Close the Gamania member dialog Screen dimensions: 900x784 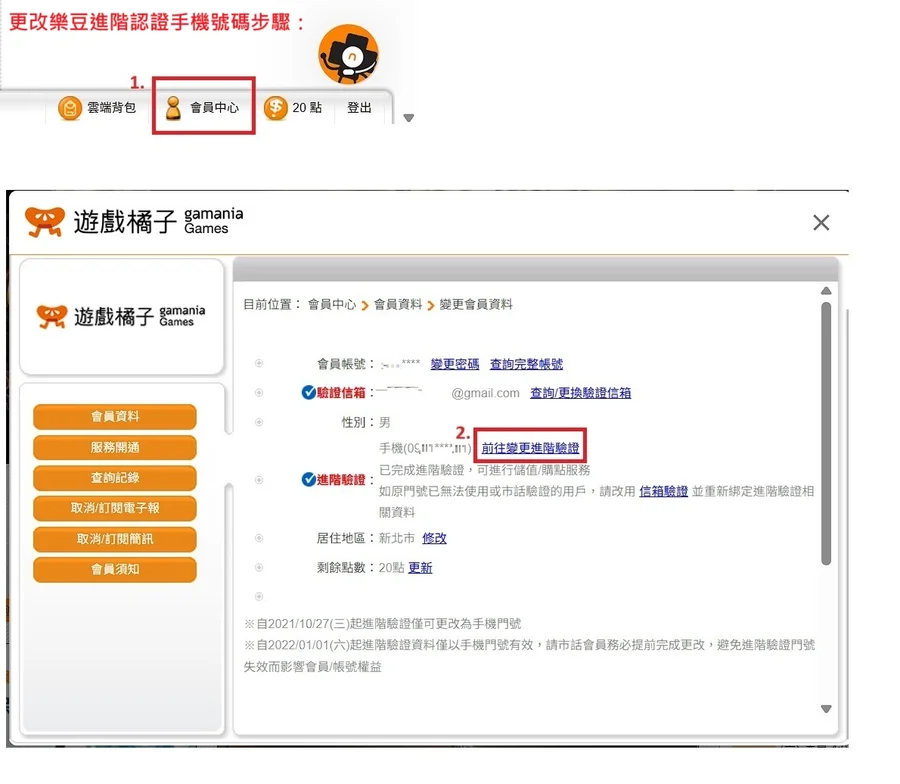coord(821,222)
